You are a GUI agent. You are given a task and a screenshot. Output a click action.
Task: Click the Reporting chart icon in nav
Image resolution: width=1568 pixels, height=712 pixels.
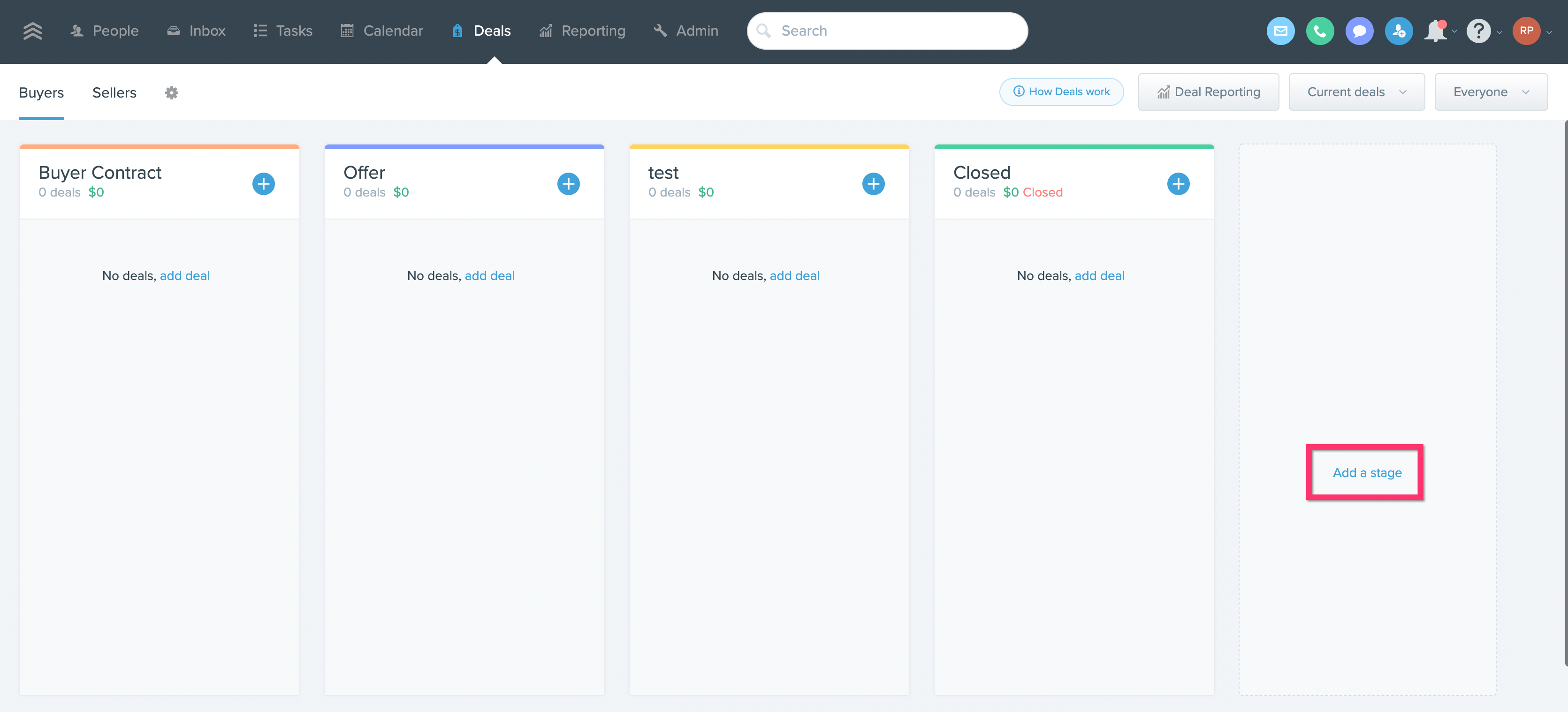[x=545, y=30]
